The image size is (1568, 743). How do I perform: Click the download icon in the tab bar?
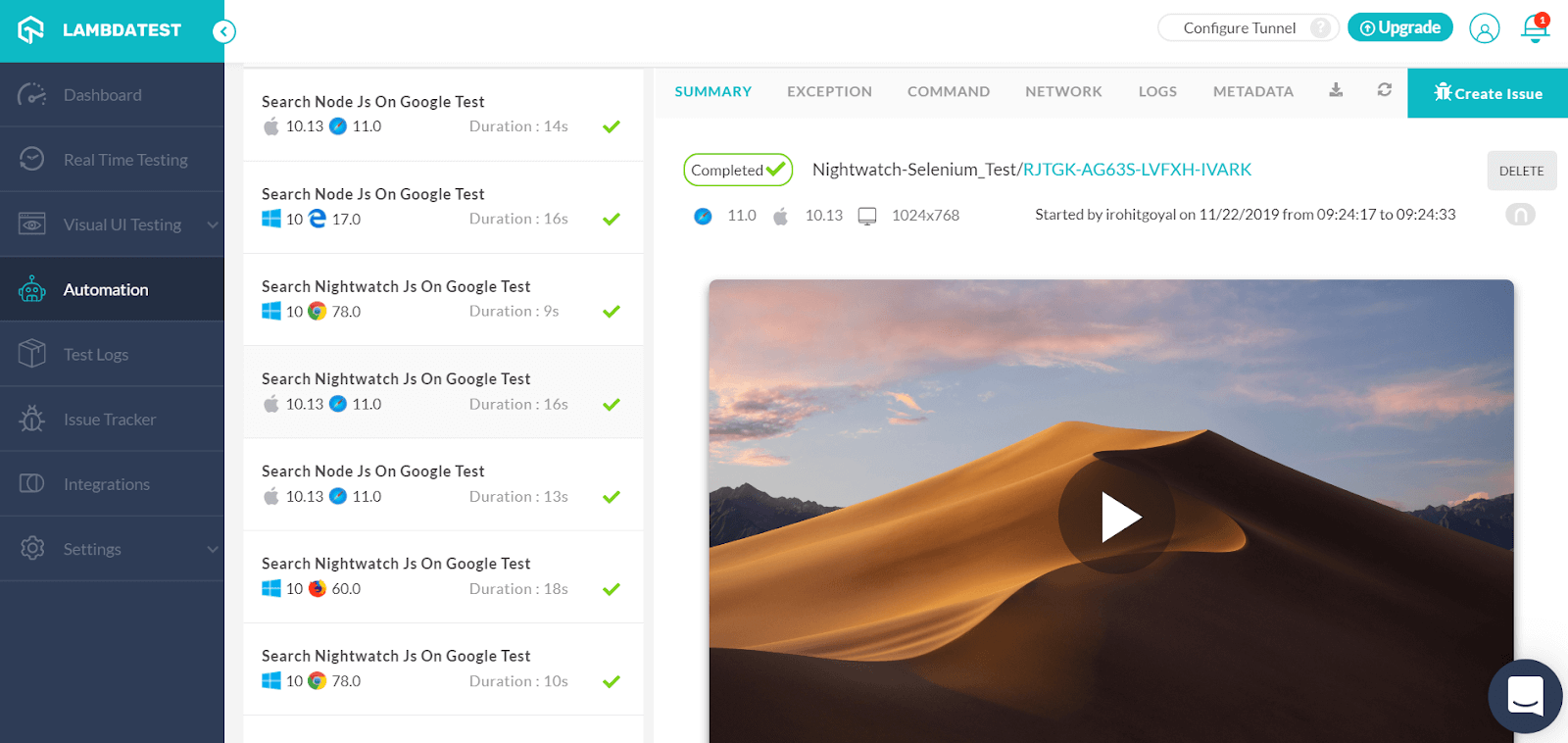coord(1336,90)
